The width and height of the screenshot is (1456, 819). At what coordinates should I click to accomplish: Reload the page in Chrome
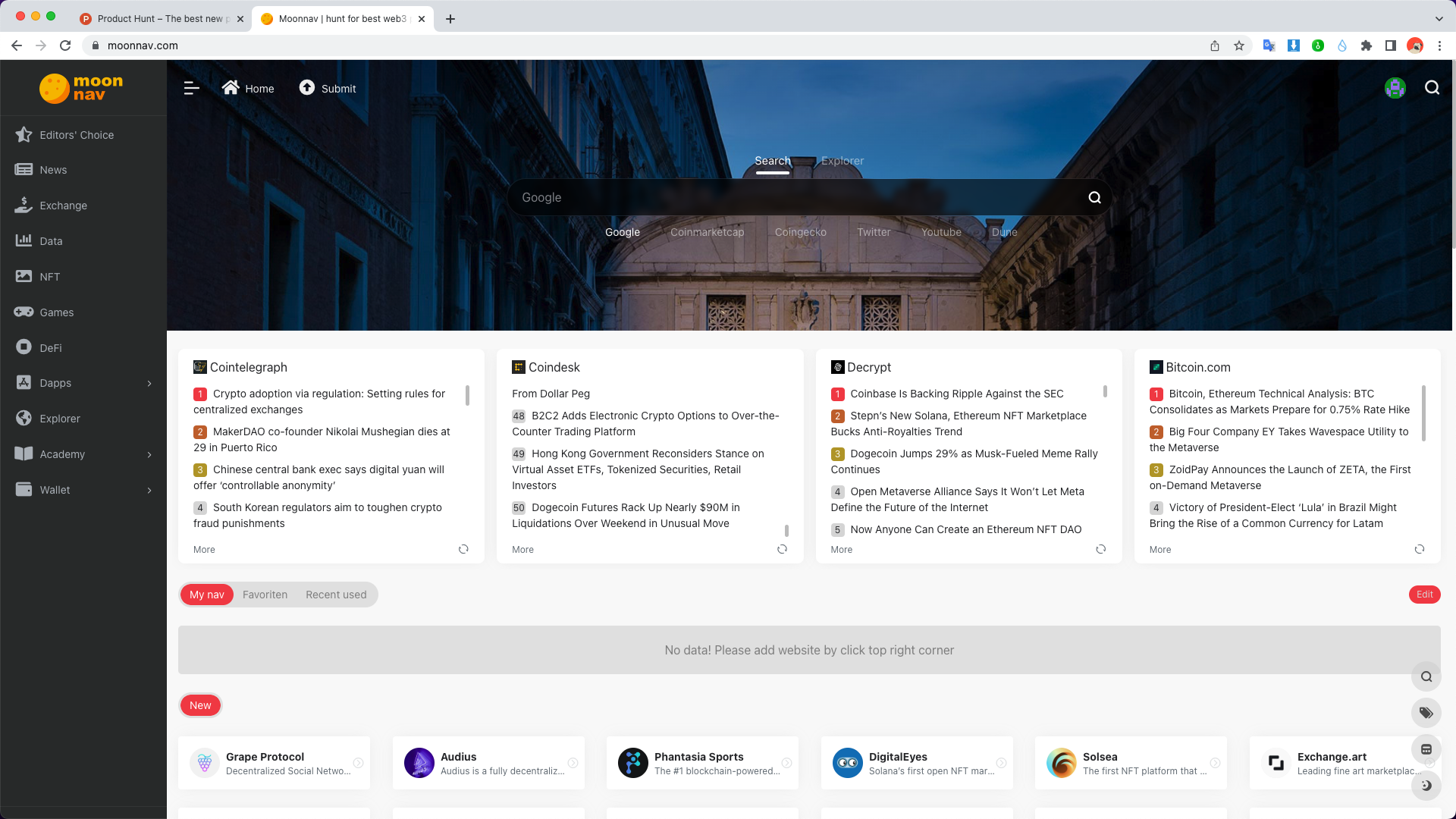click(65, 45)
